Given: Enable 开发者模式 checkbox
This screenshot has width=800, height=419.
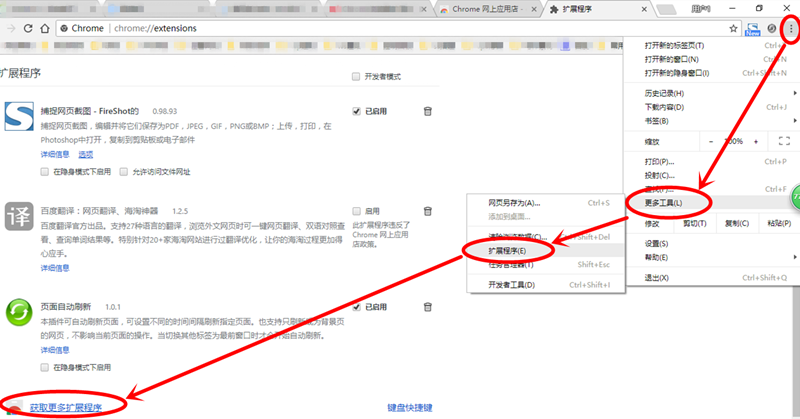Looking at the screenshot, I should 356,77.
